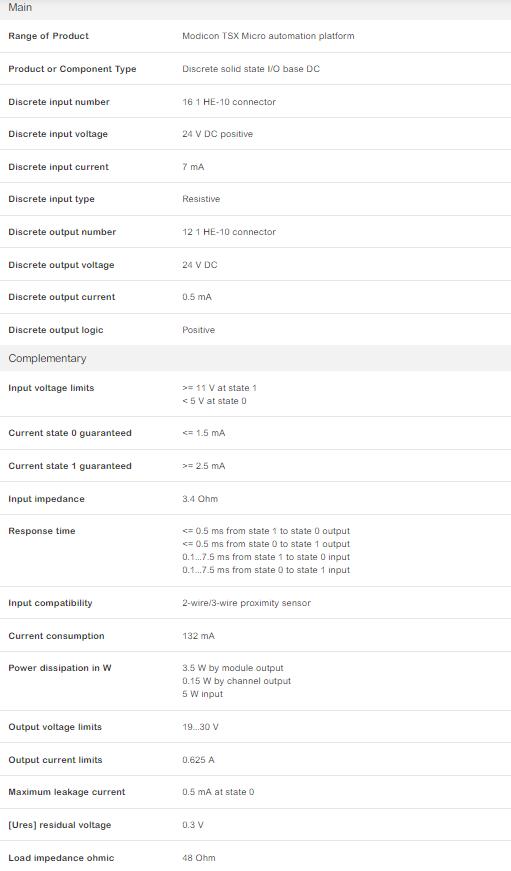511x871 pixels.
Task: Select 2-wire/3-wire proximity sensor text
Action: coord(247,603)
